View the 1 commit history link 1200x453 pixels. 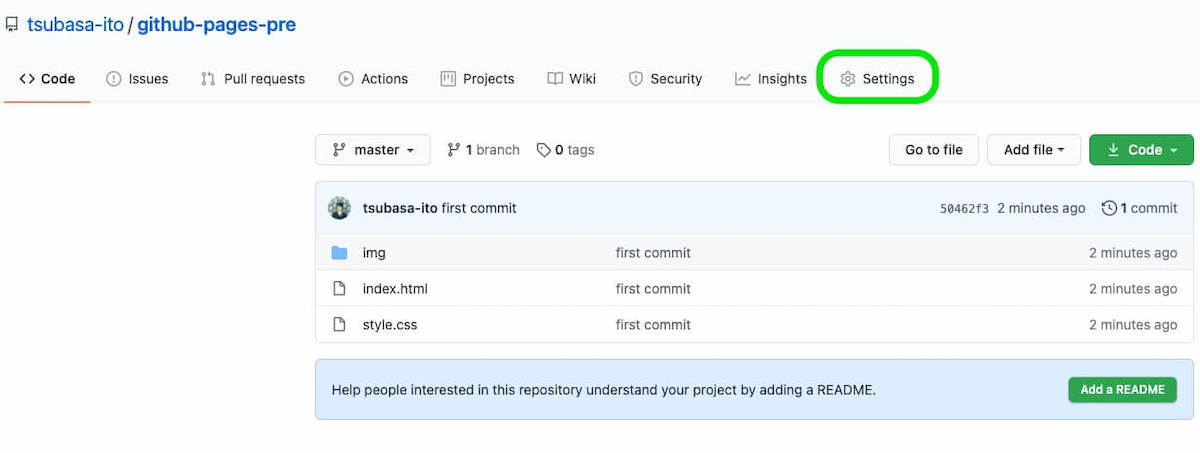(x=1140, y=208)
